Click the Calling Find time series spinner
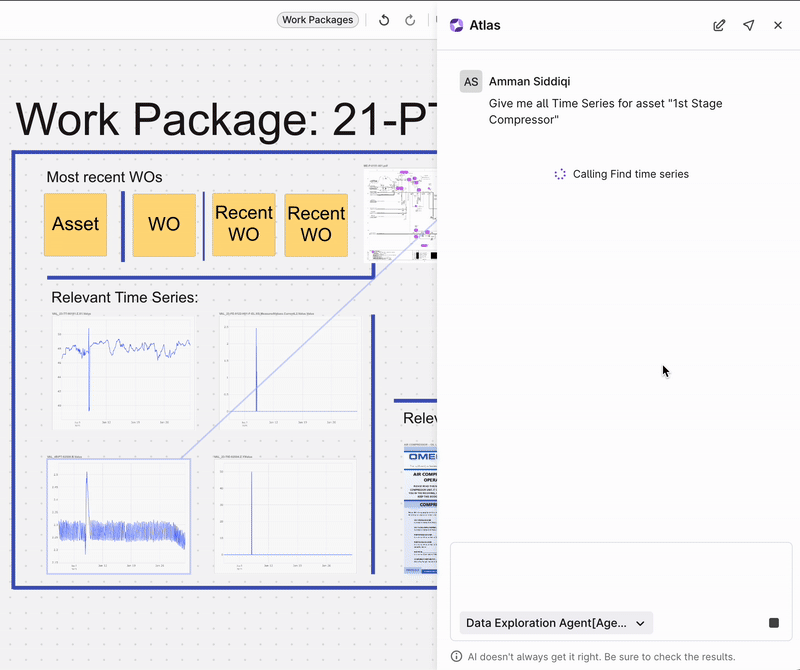The height and width of the screenshot is (670, 800). click(560, 174)
